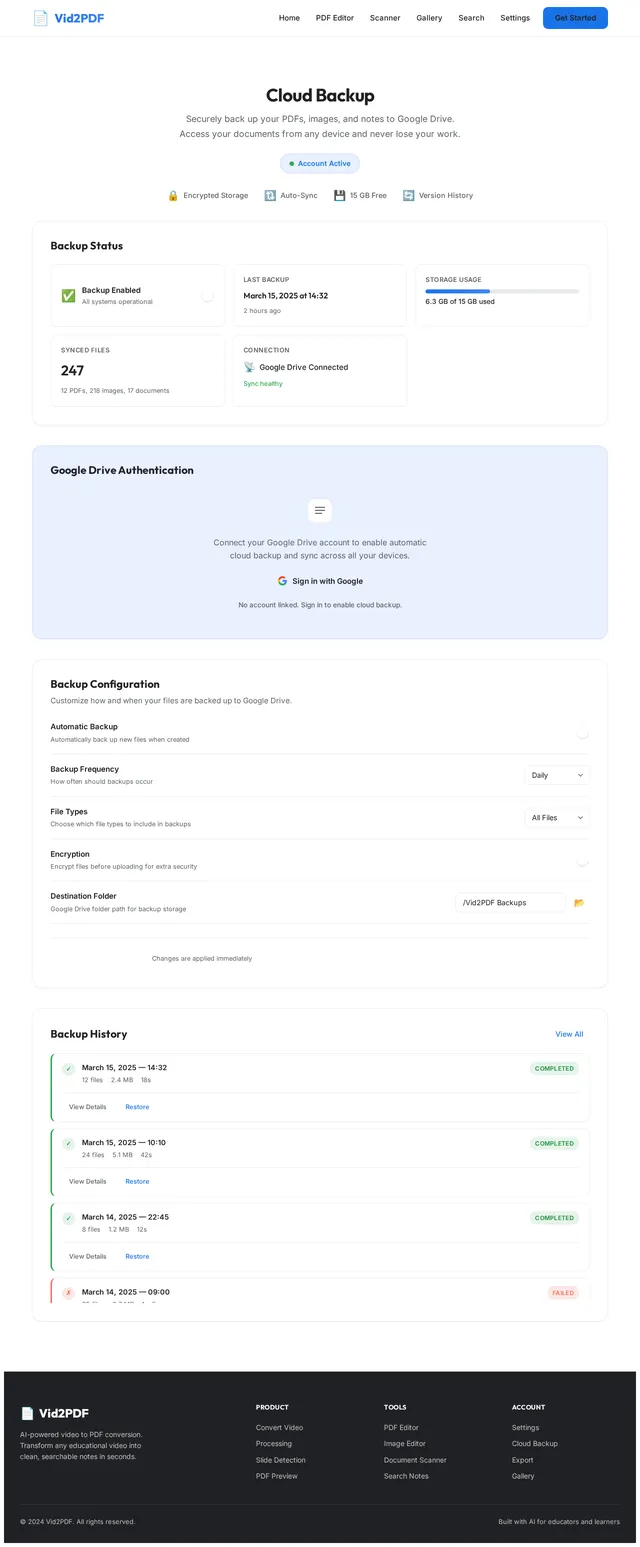Open Settings from the navigation bar
Screen dimensions: 640x1547
(x=515, y=18)
